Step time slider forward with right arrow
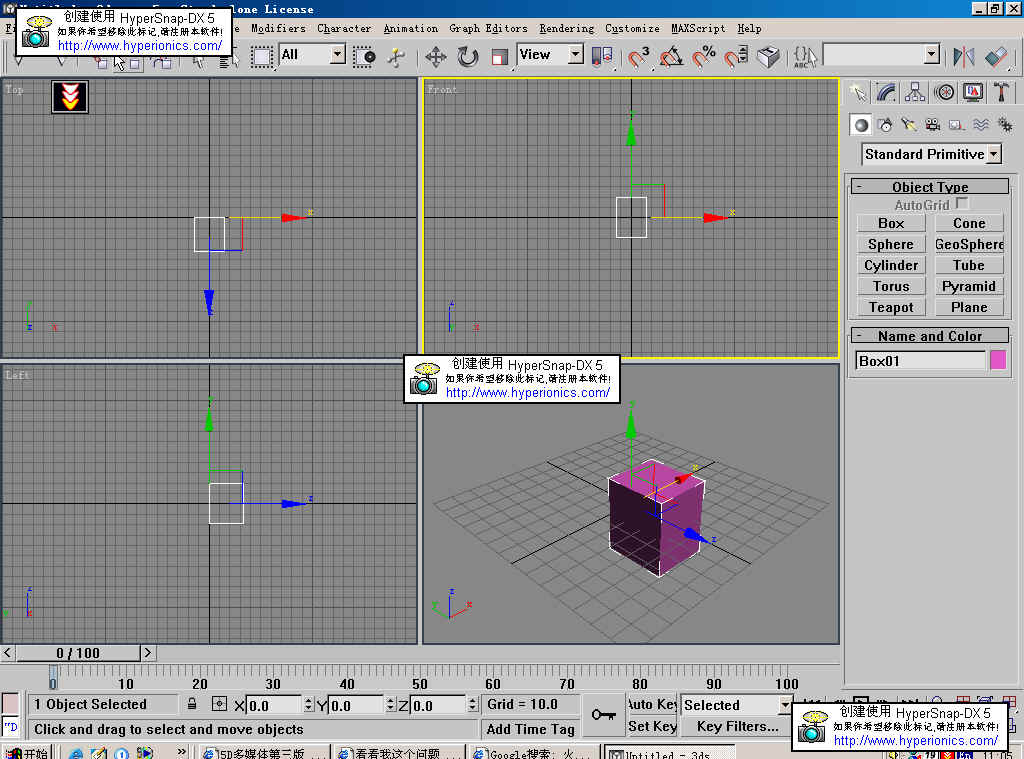 [x=148, y=653]
